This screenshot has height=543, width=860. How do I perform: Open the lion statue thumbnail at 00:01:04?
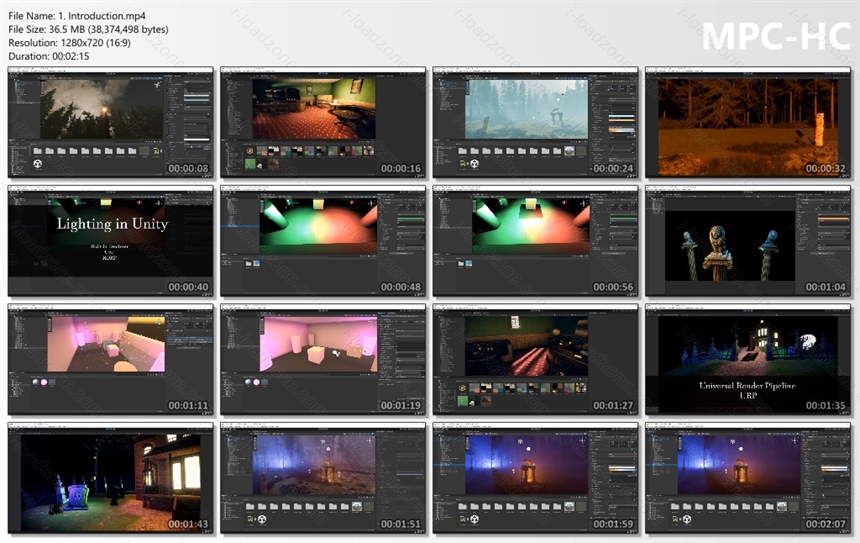coord(748,241)
